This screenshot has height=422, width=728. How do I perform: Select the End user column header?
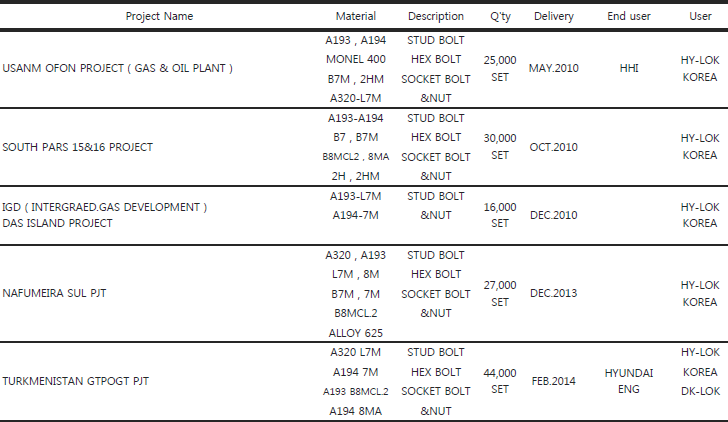(629, 16)
